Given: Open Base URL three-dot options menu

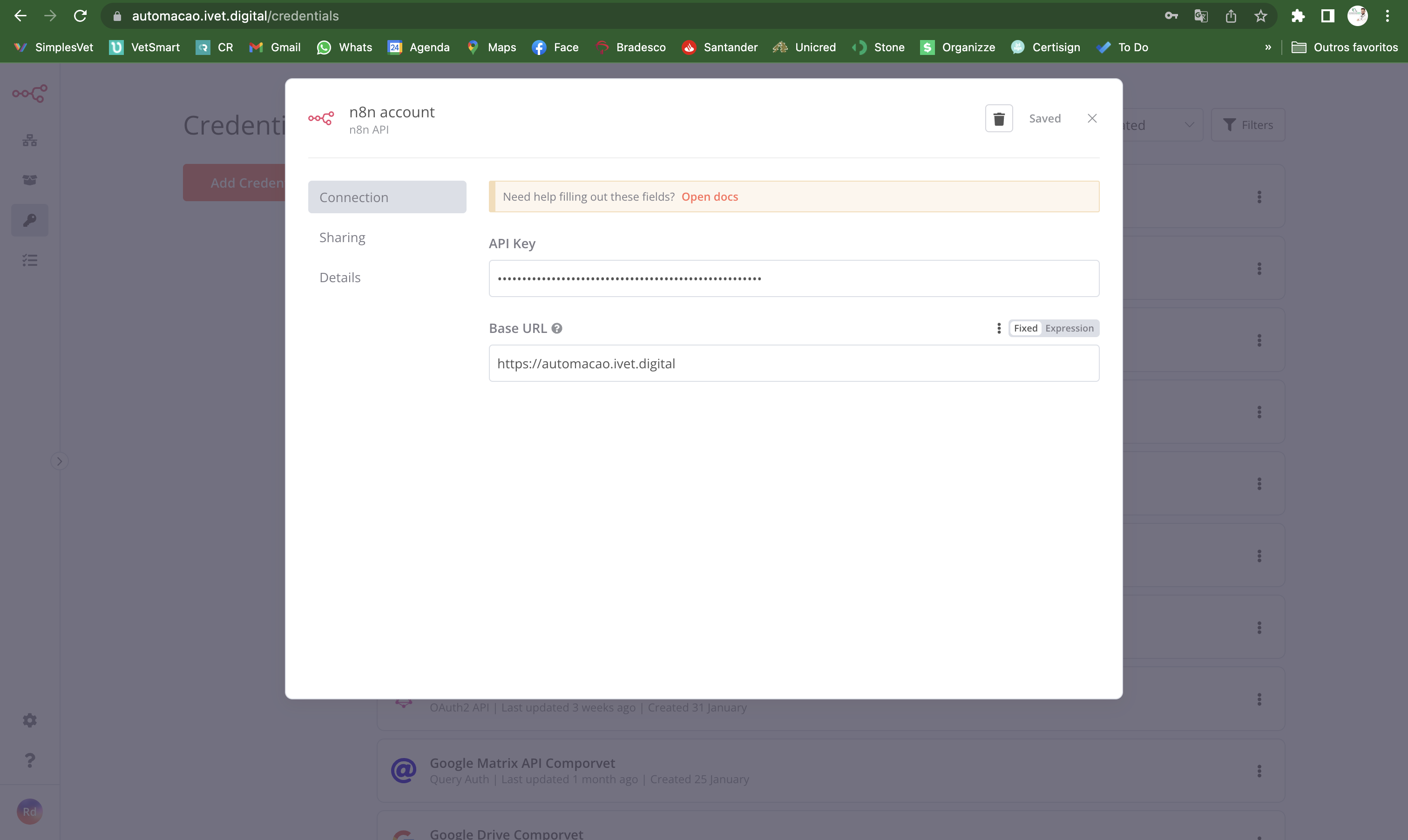Looking at the screenshot, I should click(x=998, y=328).
